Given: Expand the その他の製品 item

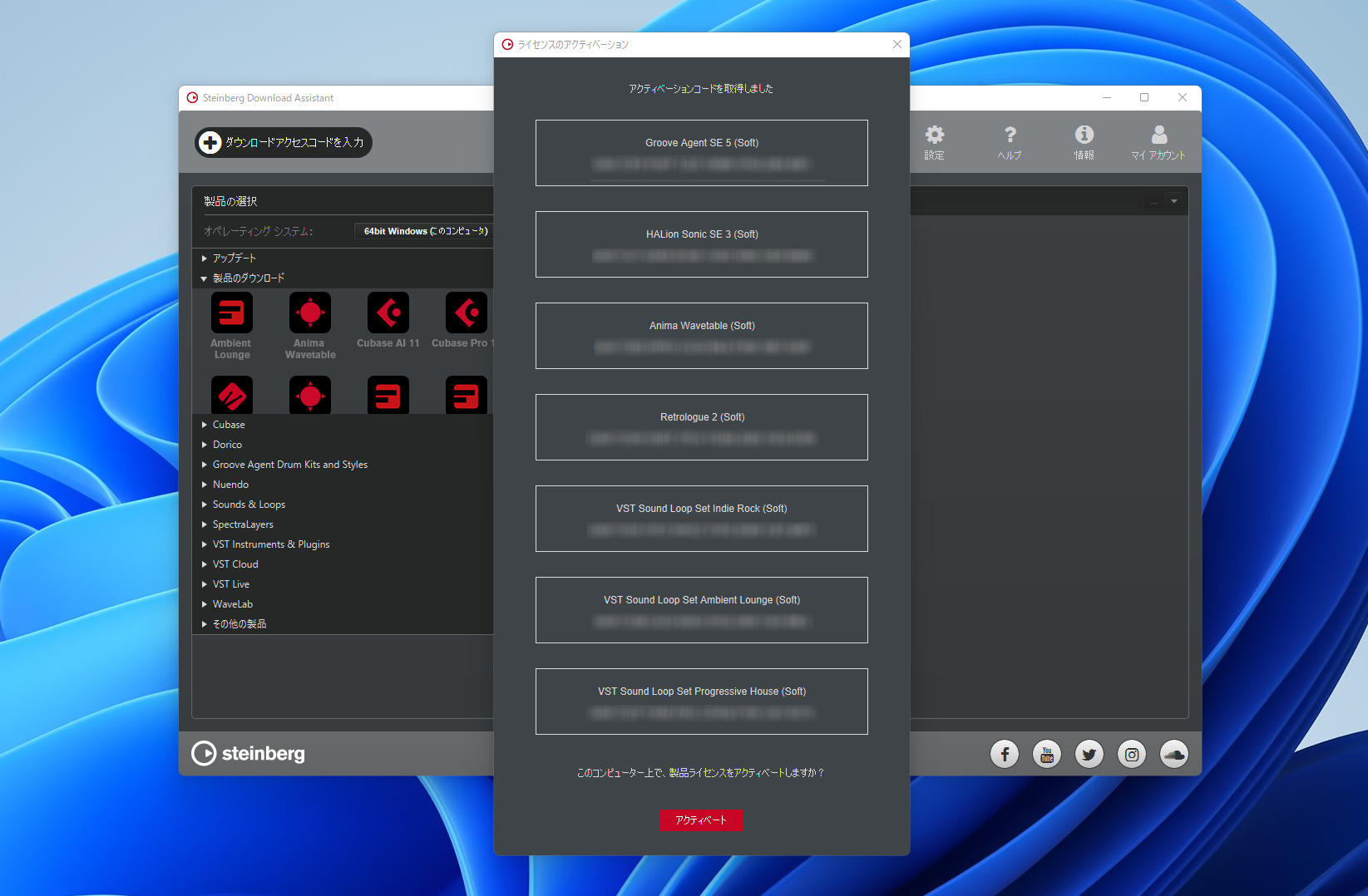Looking at the screenshot, I should coord(204,624).
